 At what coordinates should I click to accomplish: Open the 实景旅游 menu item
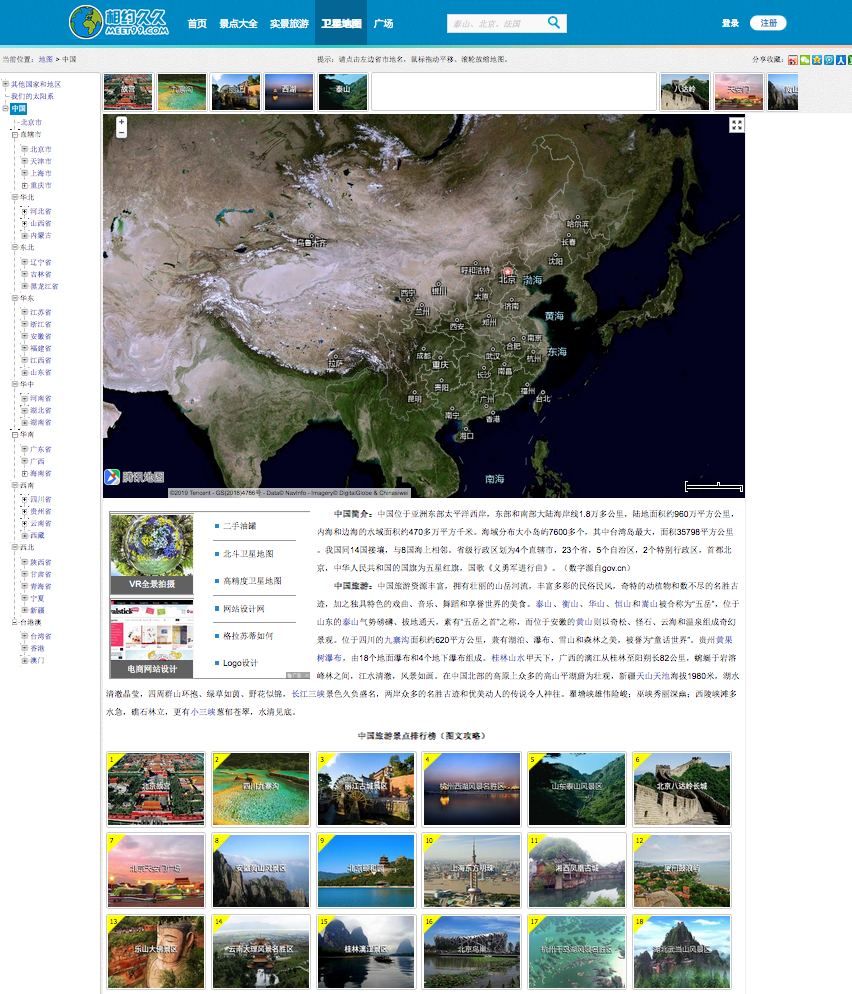tap(289, 23)
